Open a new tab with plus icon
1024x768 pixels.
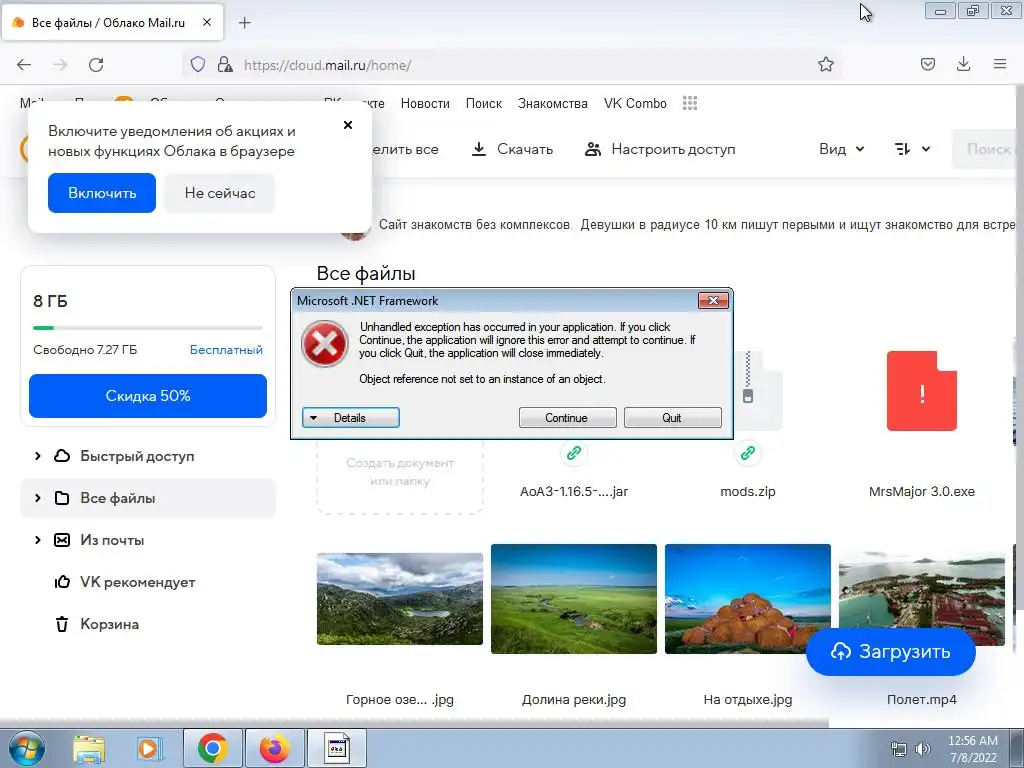pyautogui.click(x=244, y=23)
